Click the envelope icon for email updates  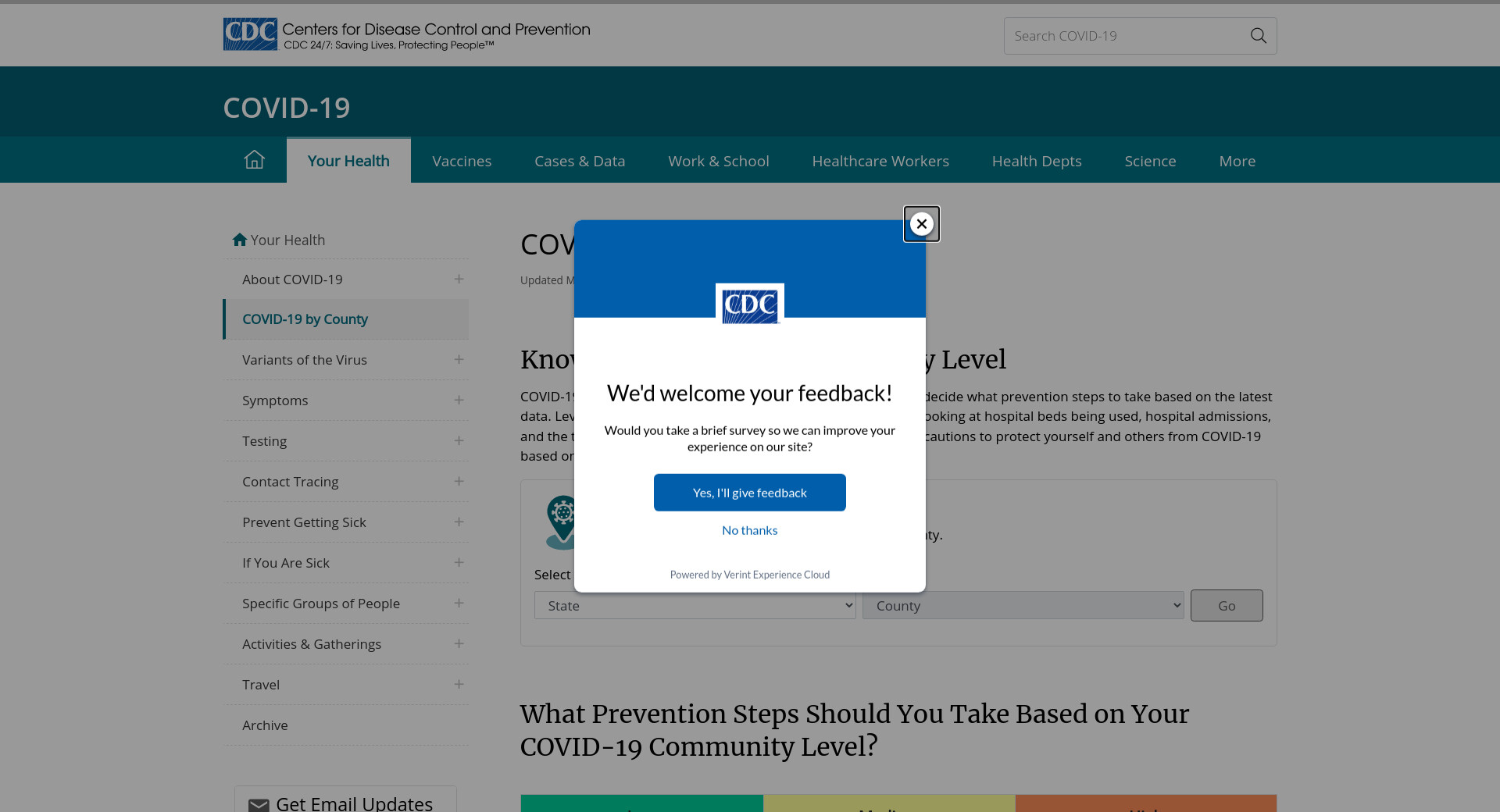pos(259,805)
